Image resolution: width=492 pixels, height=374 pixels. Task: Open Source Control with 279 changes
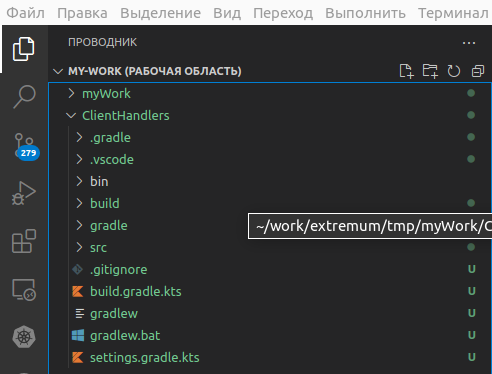click(26, 147)
